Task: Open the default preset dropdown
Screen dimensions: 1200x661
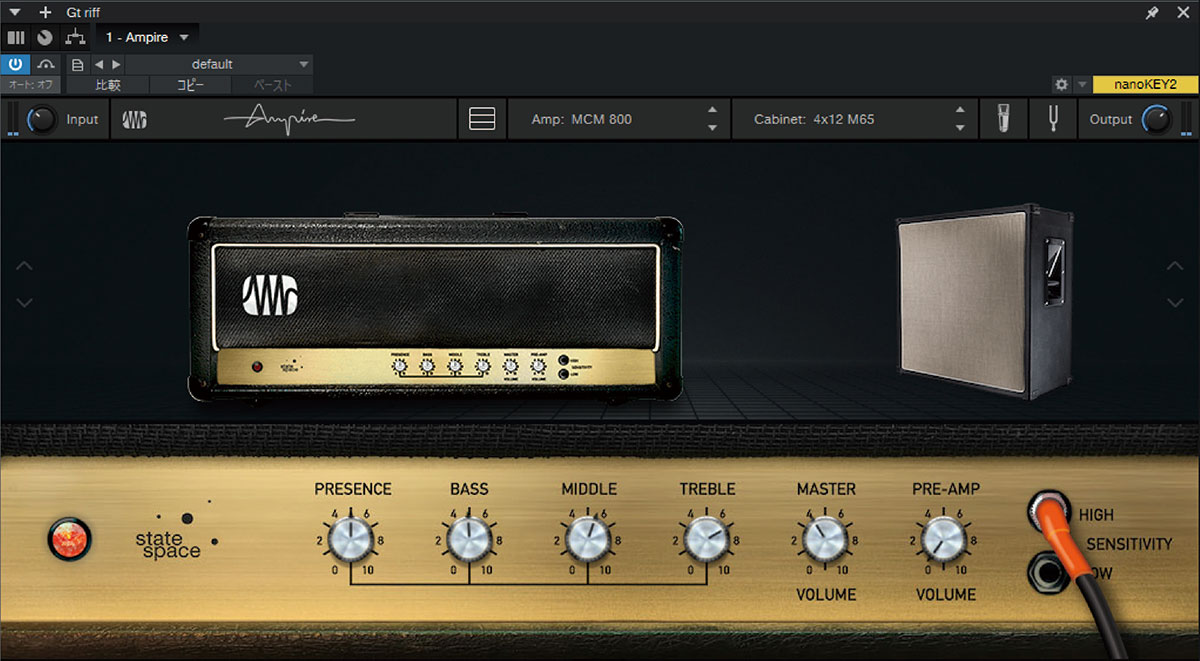Action: 219,64
